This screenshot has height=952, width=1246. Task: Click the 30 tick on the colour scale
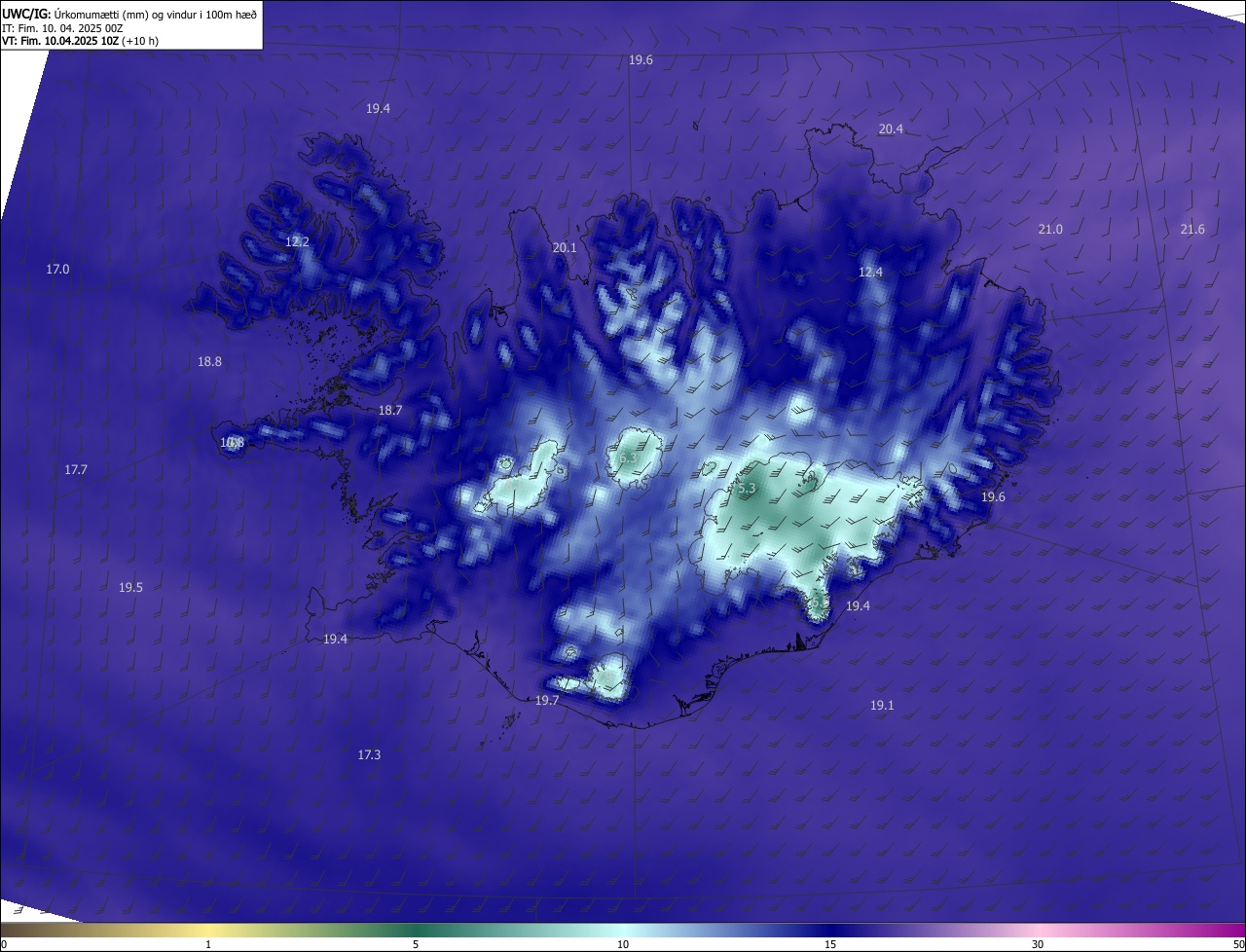(x=1038, y=945)
